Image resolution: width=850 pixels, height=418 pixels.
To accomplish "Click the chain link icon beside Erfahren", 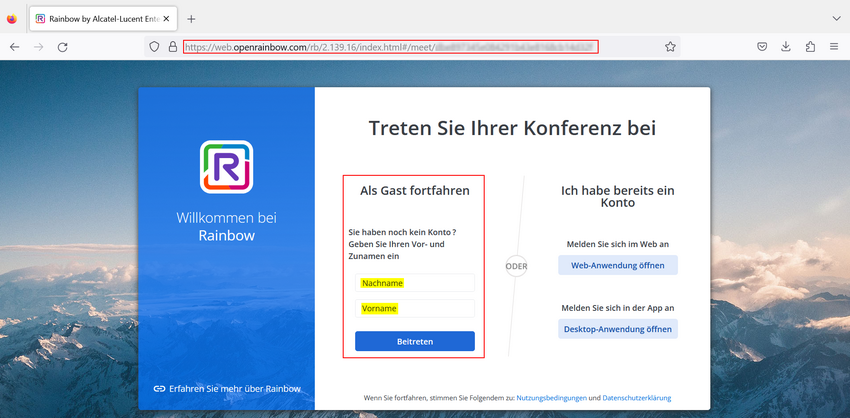I will pyautogui.click(x=159, y=389).
